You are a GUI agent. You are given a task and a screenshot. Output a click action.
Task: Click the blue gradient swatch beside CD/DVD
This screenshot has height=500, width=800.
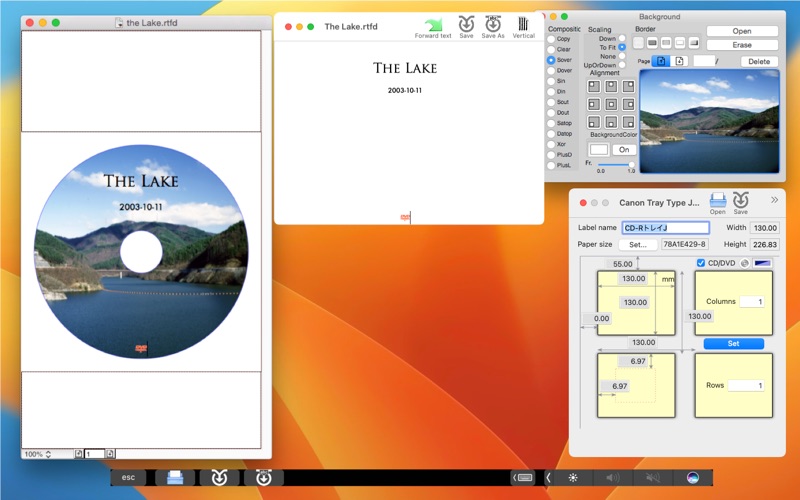(763, 263)
